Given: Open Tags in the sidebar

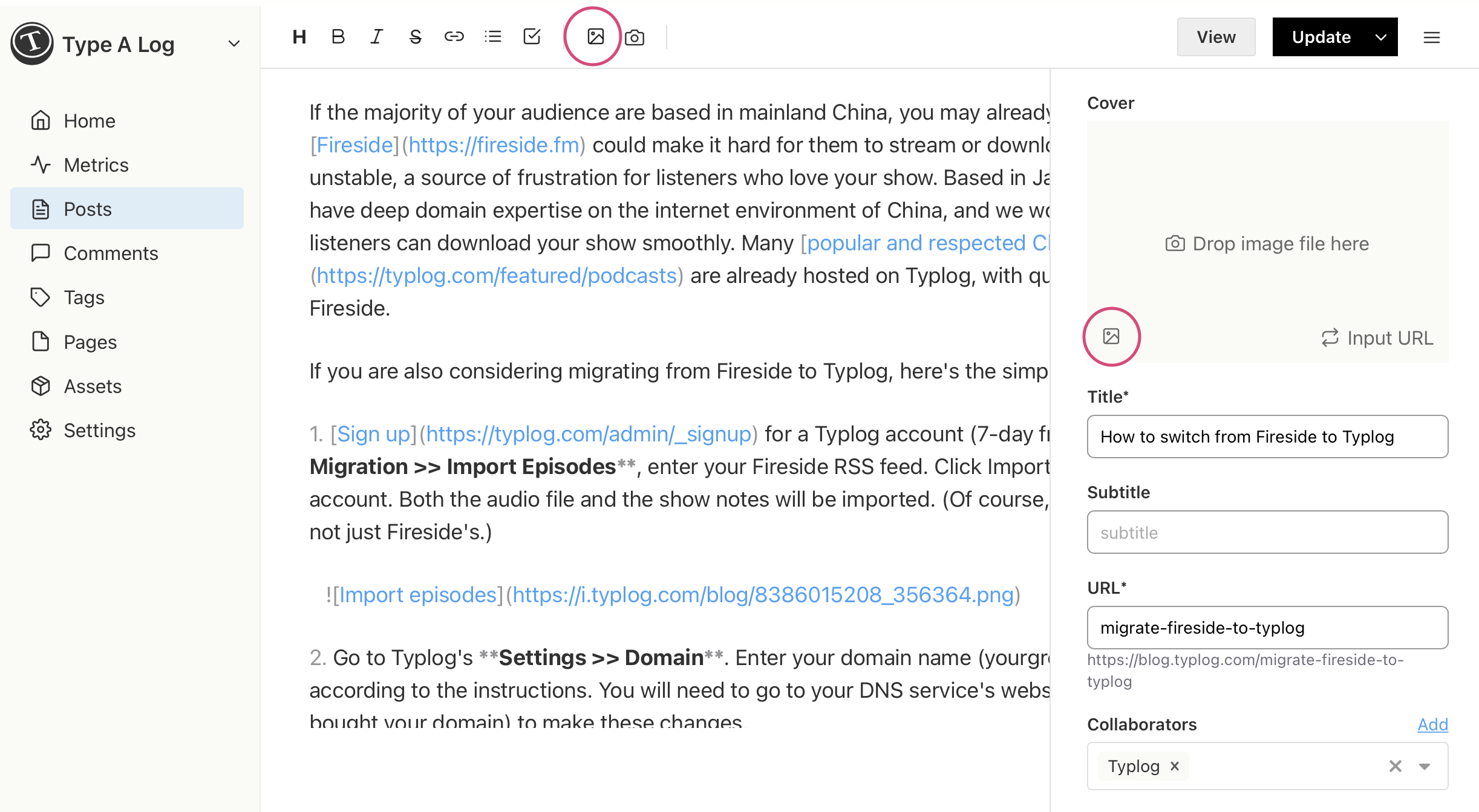Looking at the screenshot, I should click(x=127, y=297).
